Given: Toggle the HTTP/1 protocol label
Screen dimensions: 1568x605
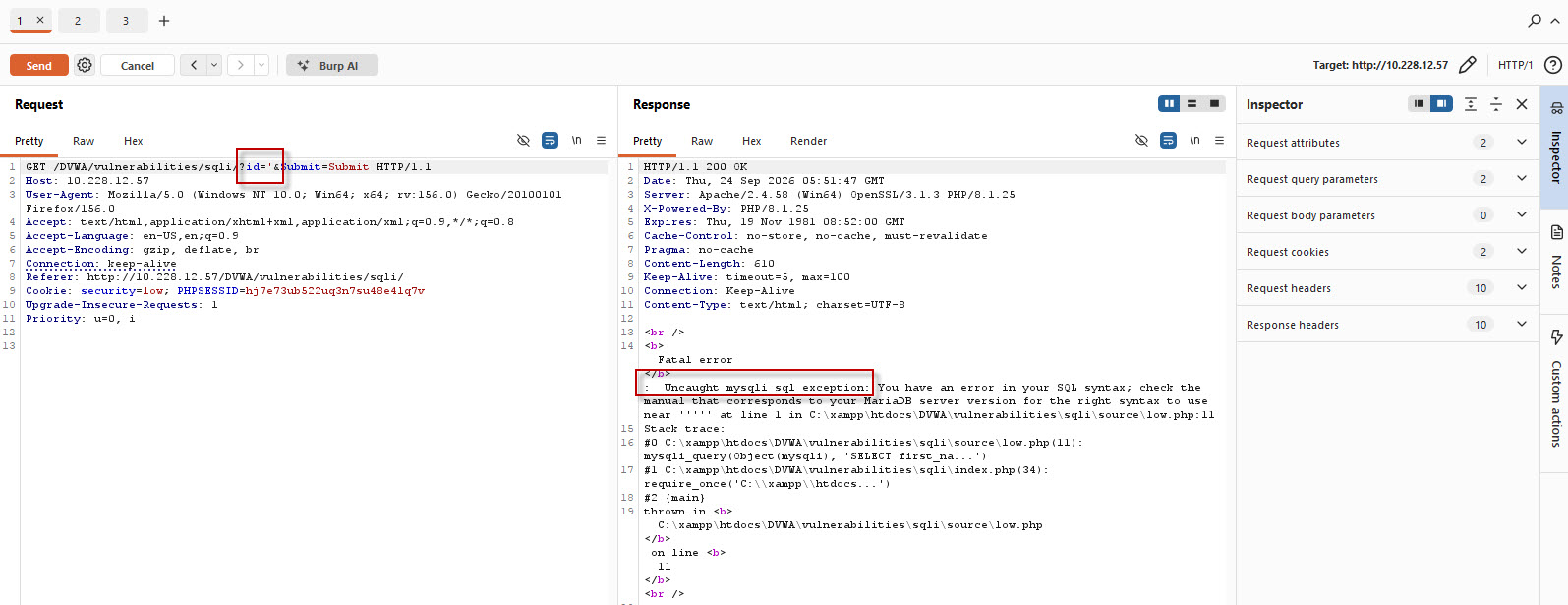Looking at the screenshot, I should pyautogui.click(x=1515, y=65).
